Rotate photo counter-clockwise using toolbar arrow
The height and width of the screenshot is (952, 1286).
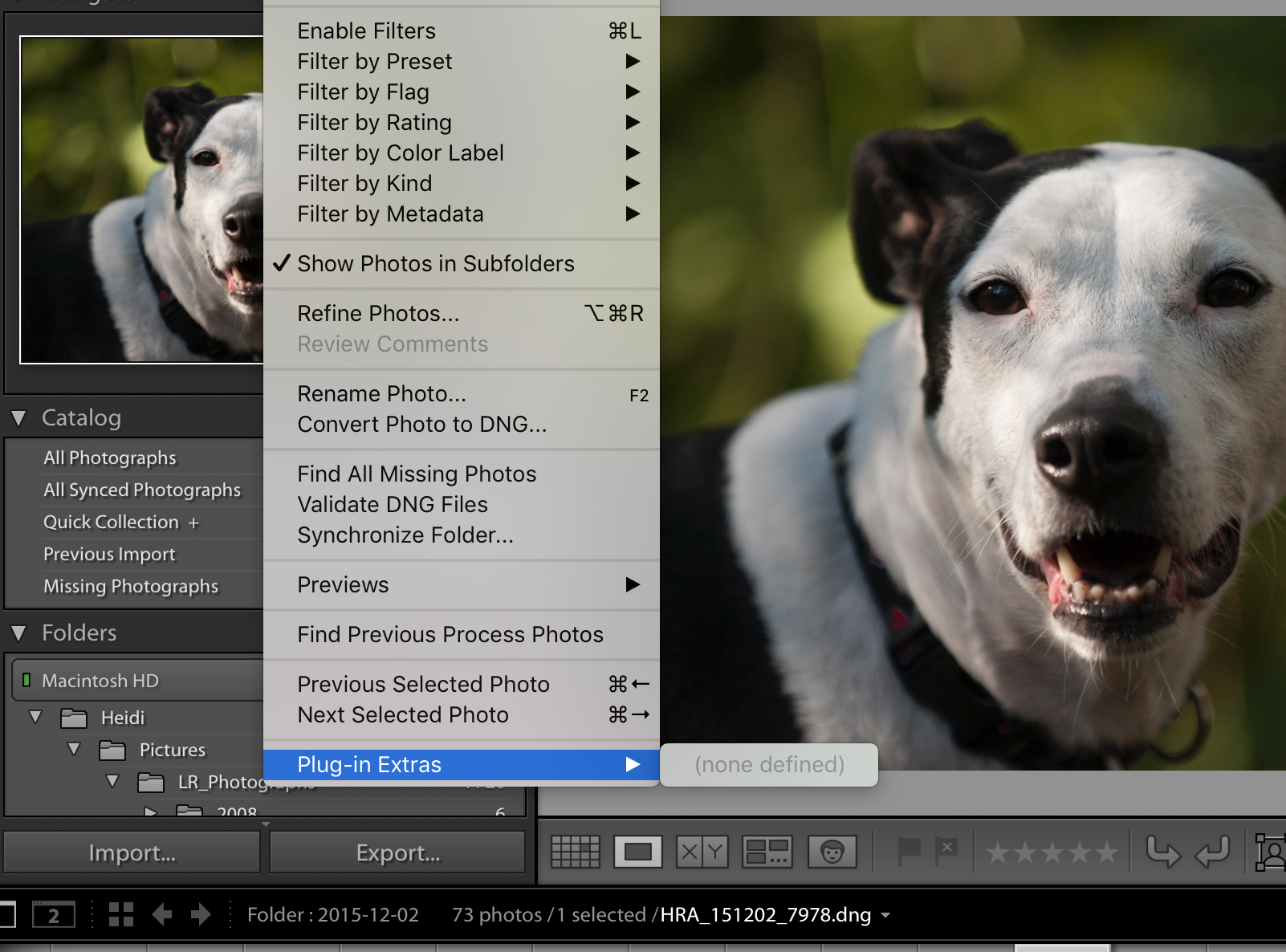click(x=1163, y=852)
